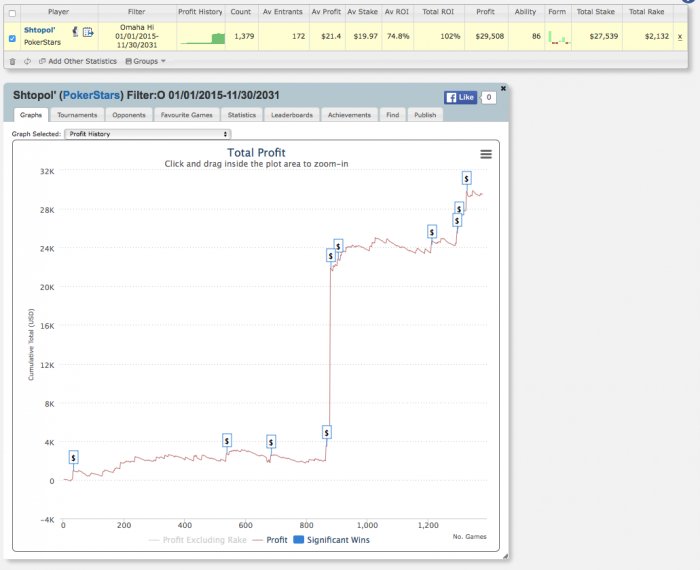
Task: Switch to the Tournaments tab
Action: tap(77, 115)
